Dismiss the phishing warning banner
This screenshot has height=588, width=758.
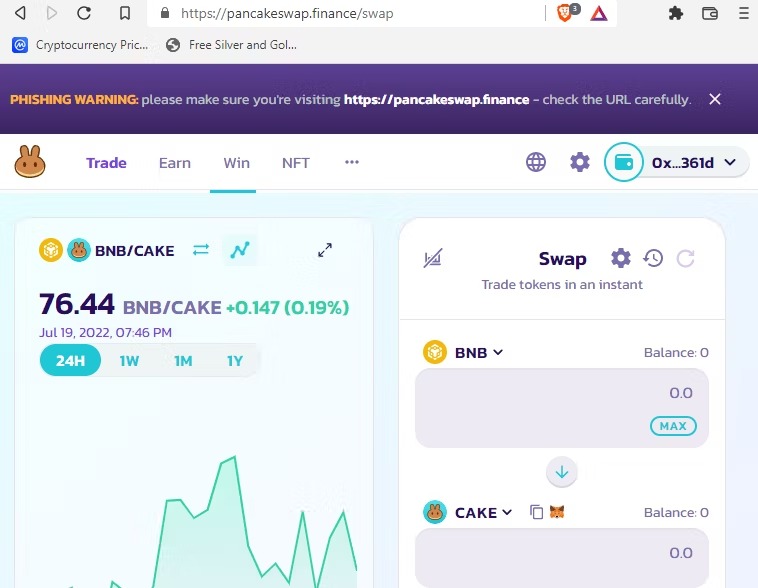pyautogui.click(x=715, y=99)
